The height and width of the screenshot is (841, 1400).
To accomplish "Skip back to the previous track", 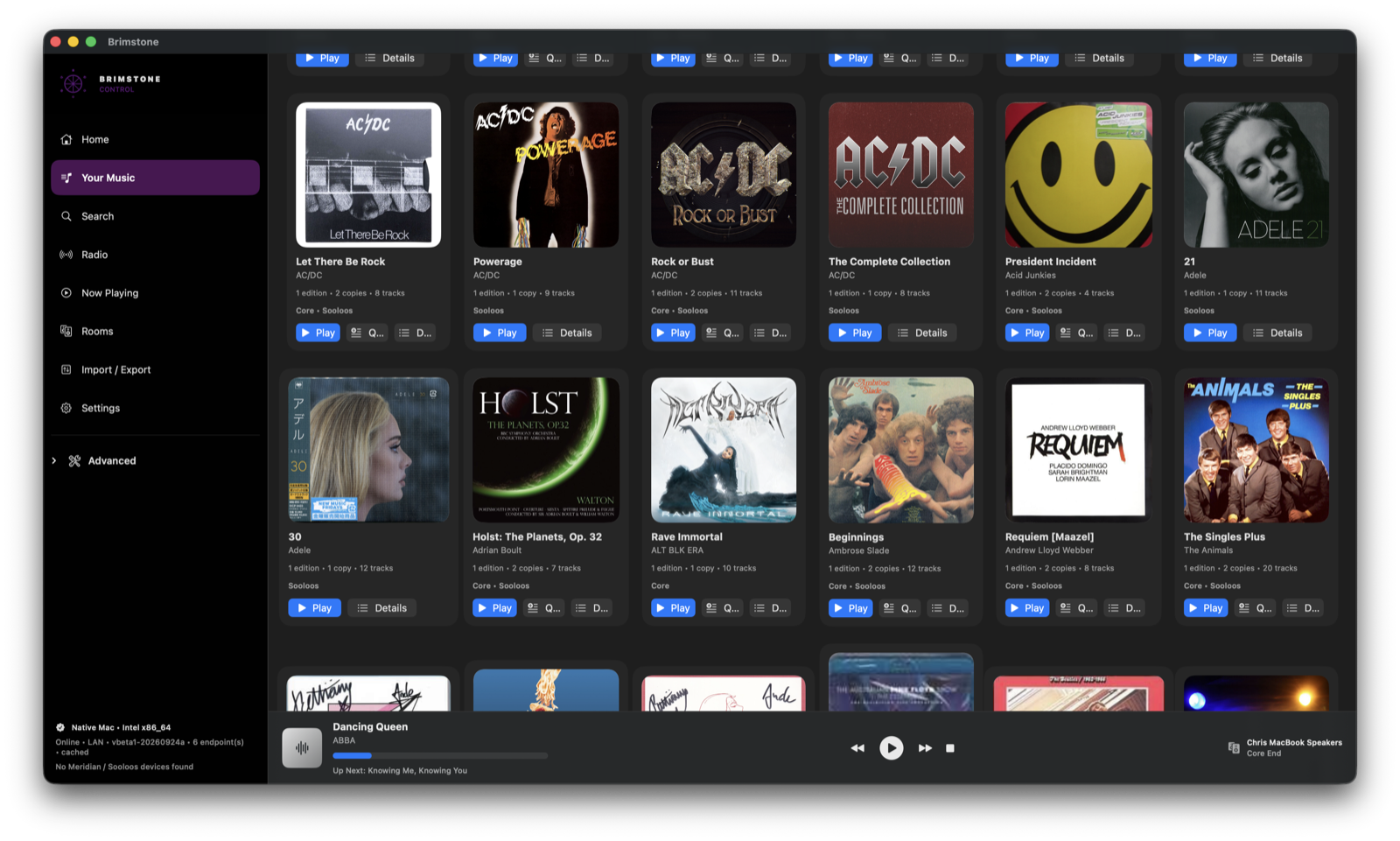I will pyautogui.click(x=857, y=748).
